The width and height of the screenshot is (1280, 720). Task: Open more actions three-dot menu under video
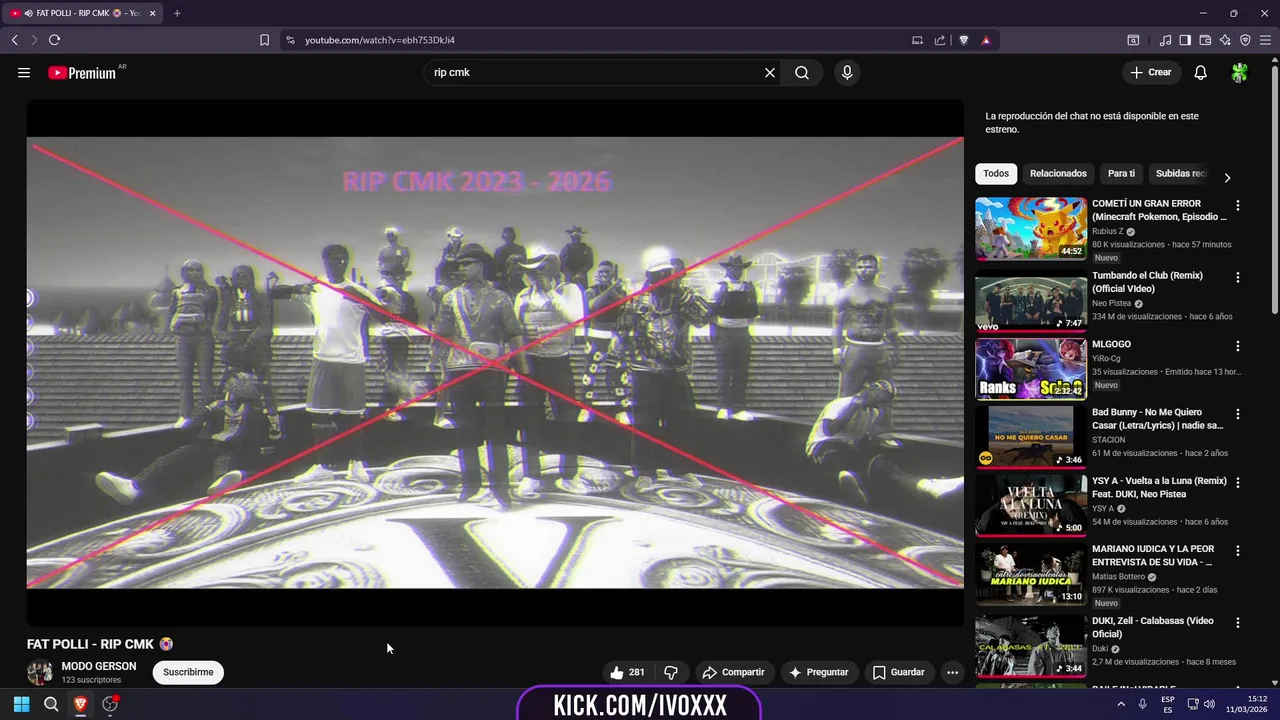point(952,672)
